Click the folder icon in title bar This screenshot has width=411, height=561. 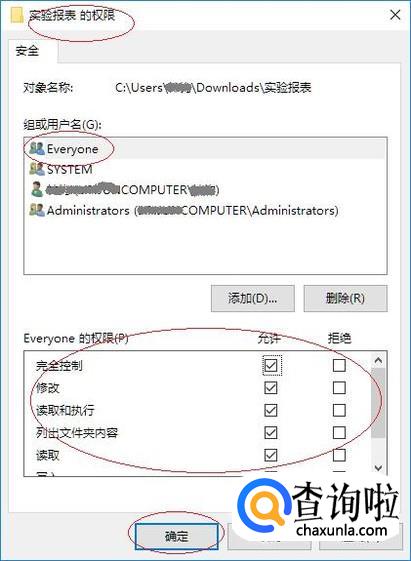click(x=17, y=15)
